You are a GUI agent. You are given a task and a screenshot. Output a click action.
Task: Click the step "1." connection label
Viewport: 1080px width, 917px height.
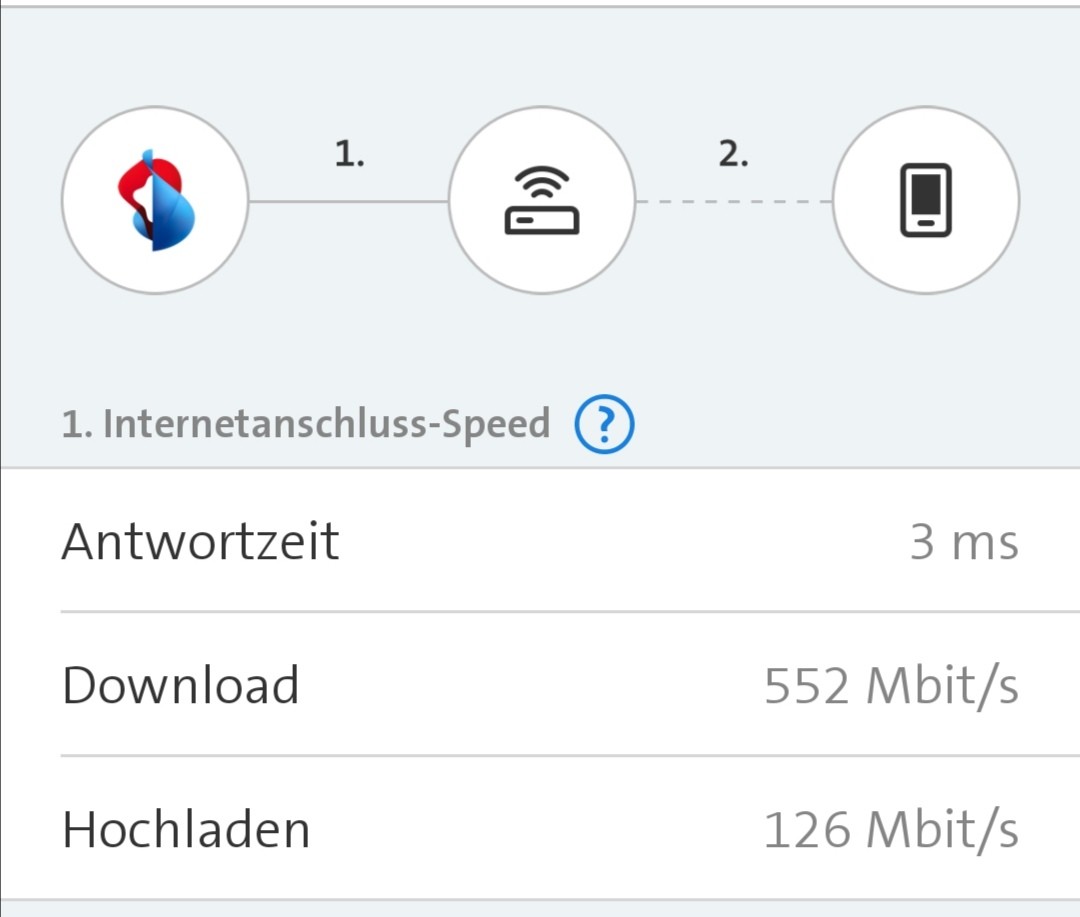coord(349,154)
